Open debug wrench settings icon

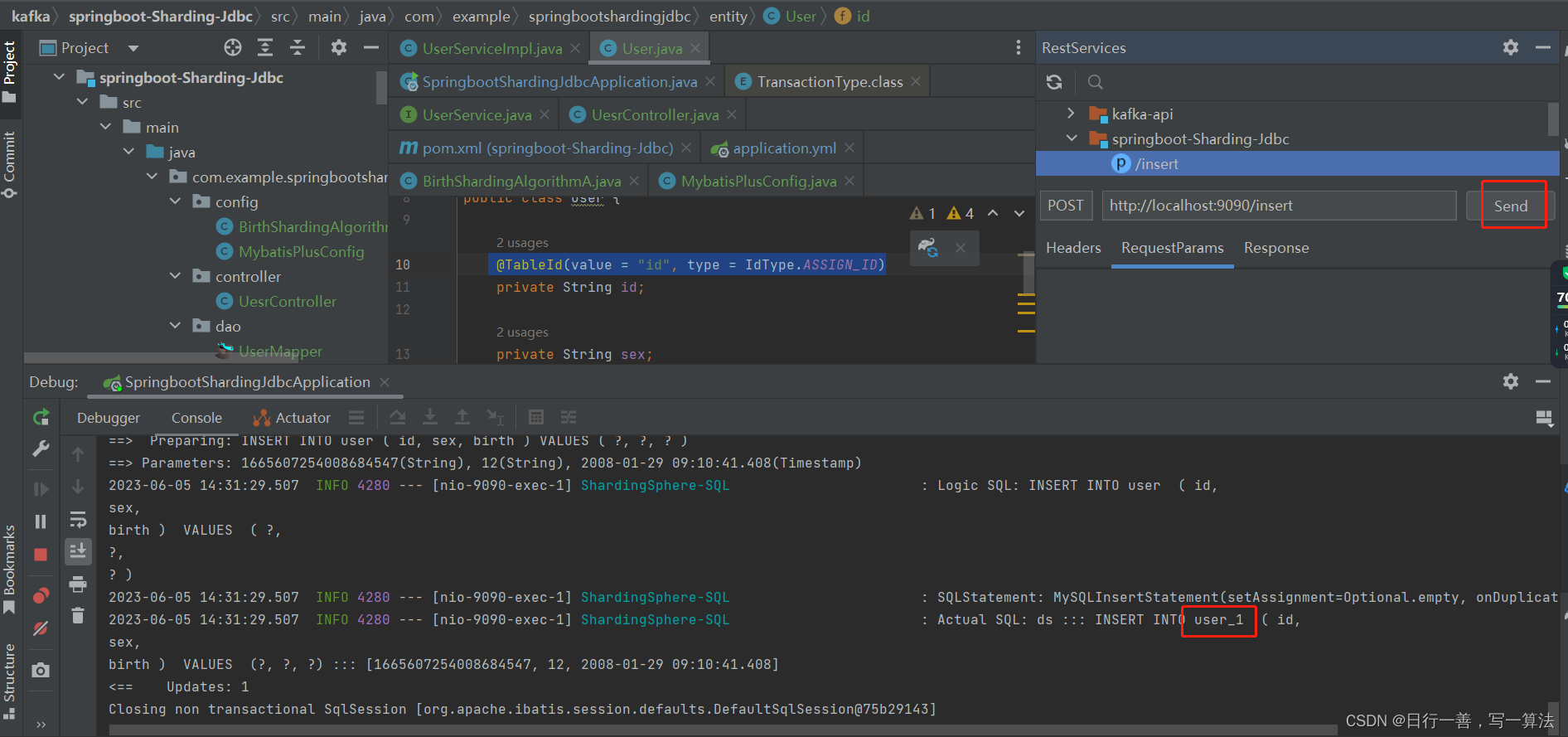(41, 449)
